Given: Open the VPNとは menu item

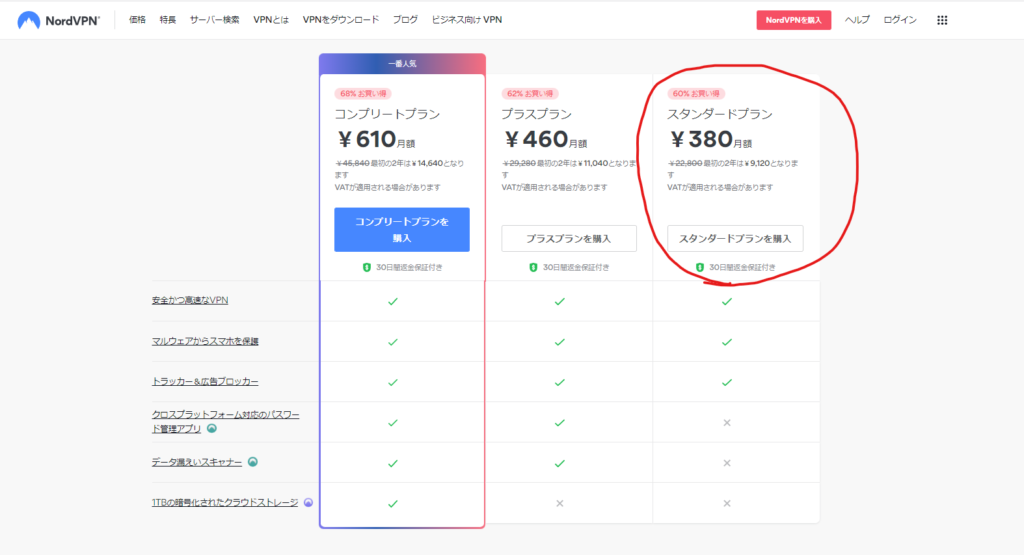Looking at the screenshot, I should point(271,20).
